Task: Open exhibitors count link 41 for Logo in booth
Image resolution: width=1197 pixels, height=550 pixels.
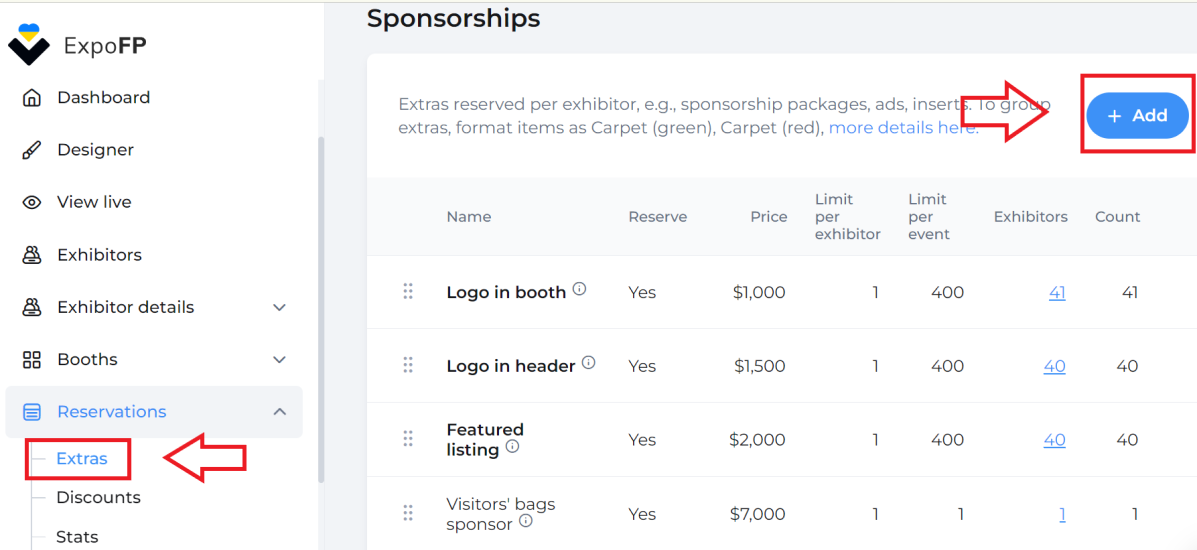Action: 1057,293
